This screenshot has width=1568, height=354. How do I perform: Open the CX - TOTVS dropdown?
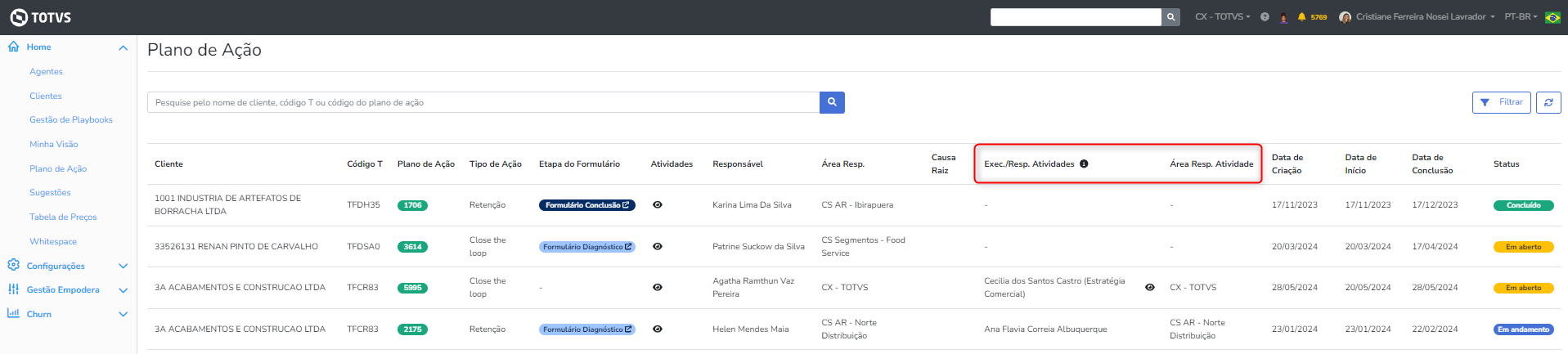pos(1222,17)
